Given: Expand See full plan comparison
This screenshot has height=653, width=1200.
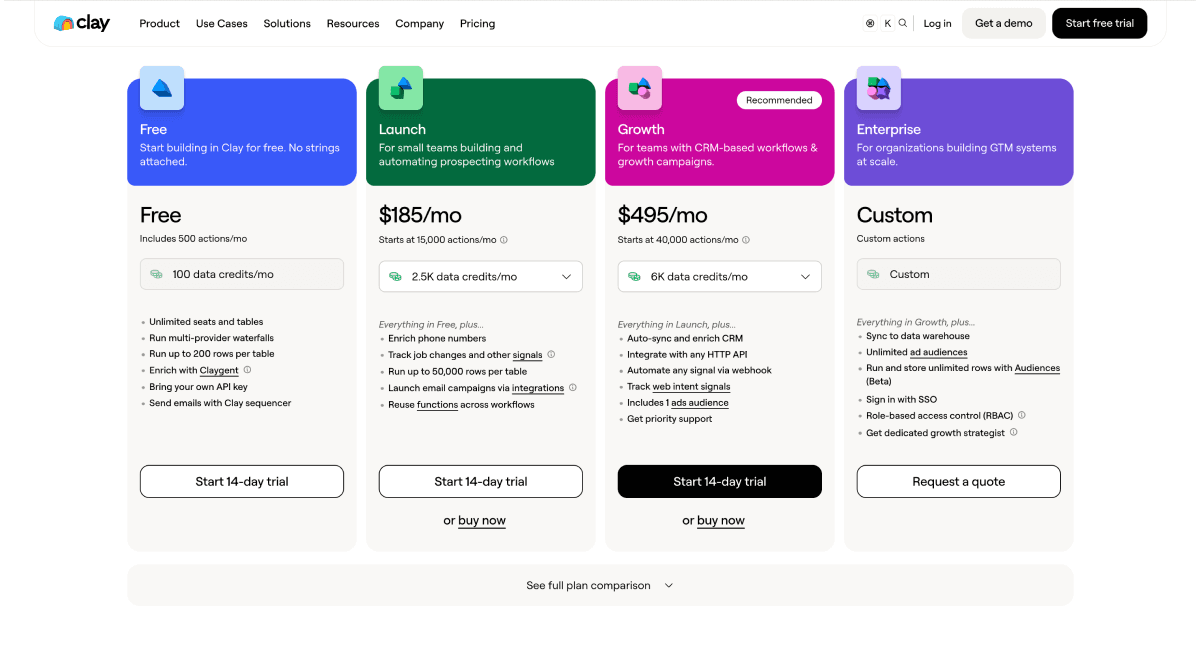Looking at the screenshot, I should pyautogui.click(x=600, y=585).
